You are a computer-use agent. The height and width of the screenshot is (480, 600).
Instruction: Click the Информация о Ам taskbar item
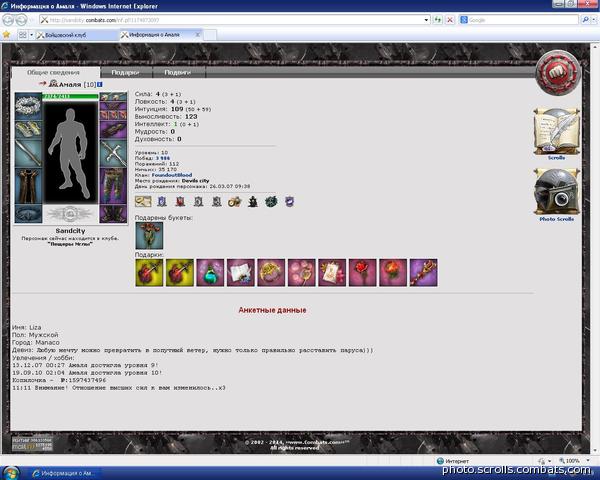(64, 473)
